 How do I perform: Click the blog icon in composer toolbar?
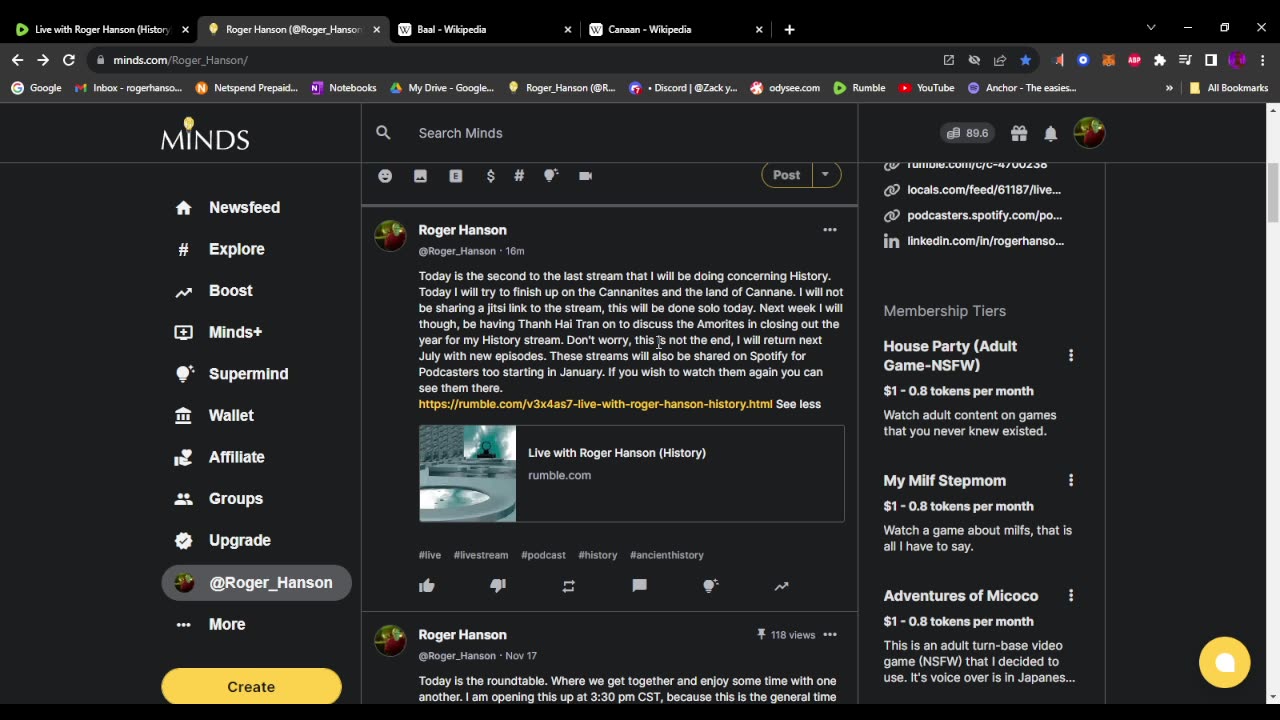455,176
